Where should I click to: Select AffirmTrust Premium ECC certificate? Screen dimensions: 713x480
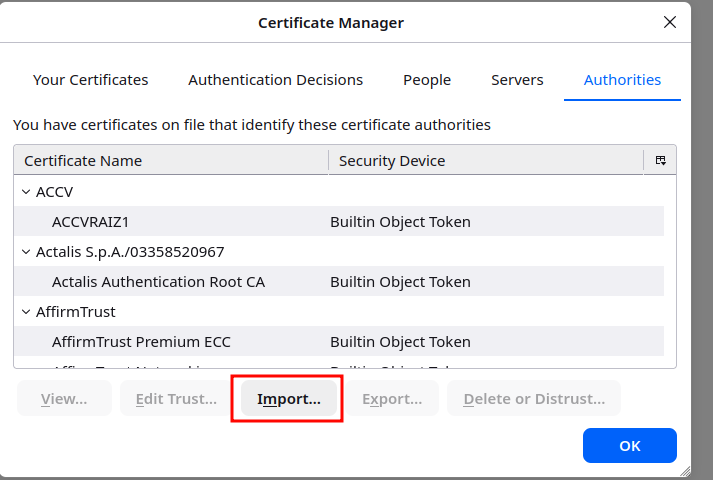[141, 341]
